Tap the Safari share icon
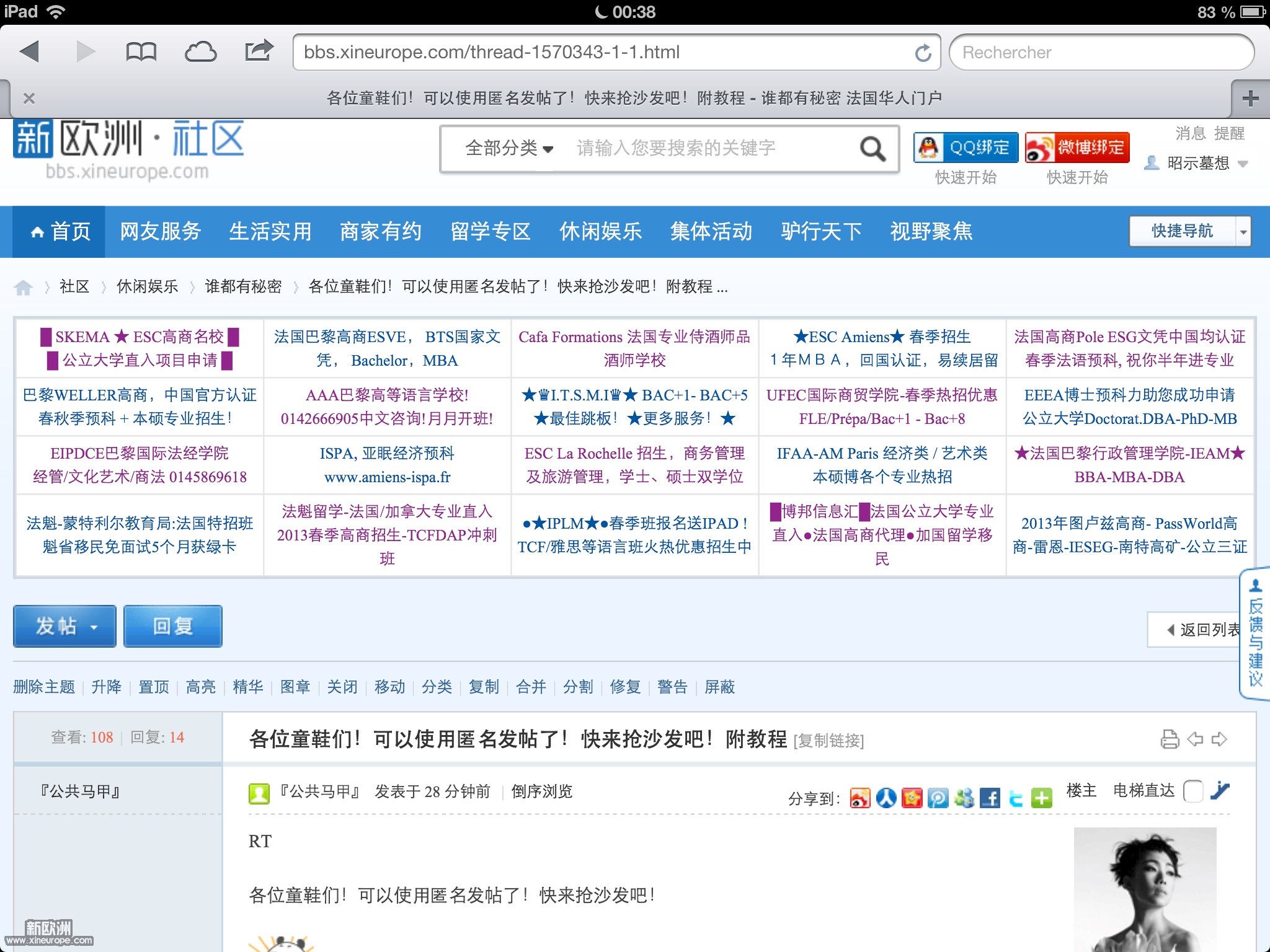1270x952 pixels. tap(259, 50)
